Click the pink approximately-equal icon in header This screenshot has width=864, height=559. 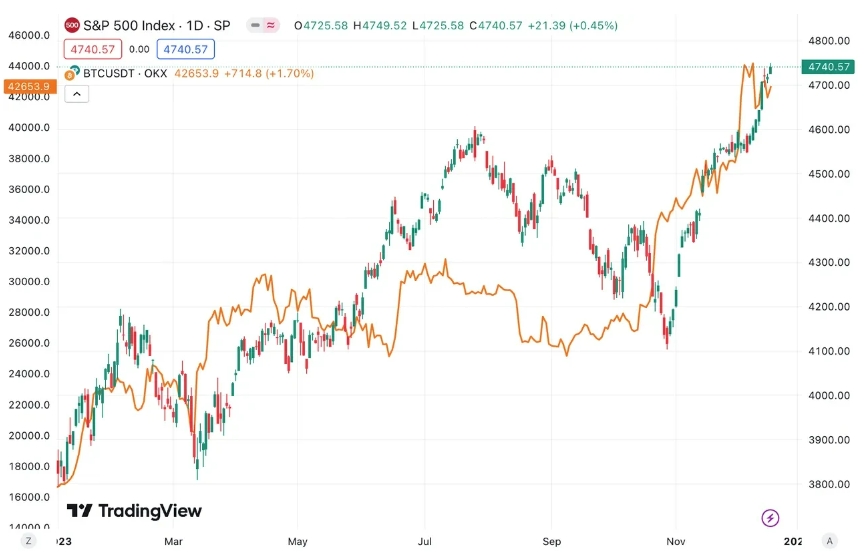coord(271,25)
